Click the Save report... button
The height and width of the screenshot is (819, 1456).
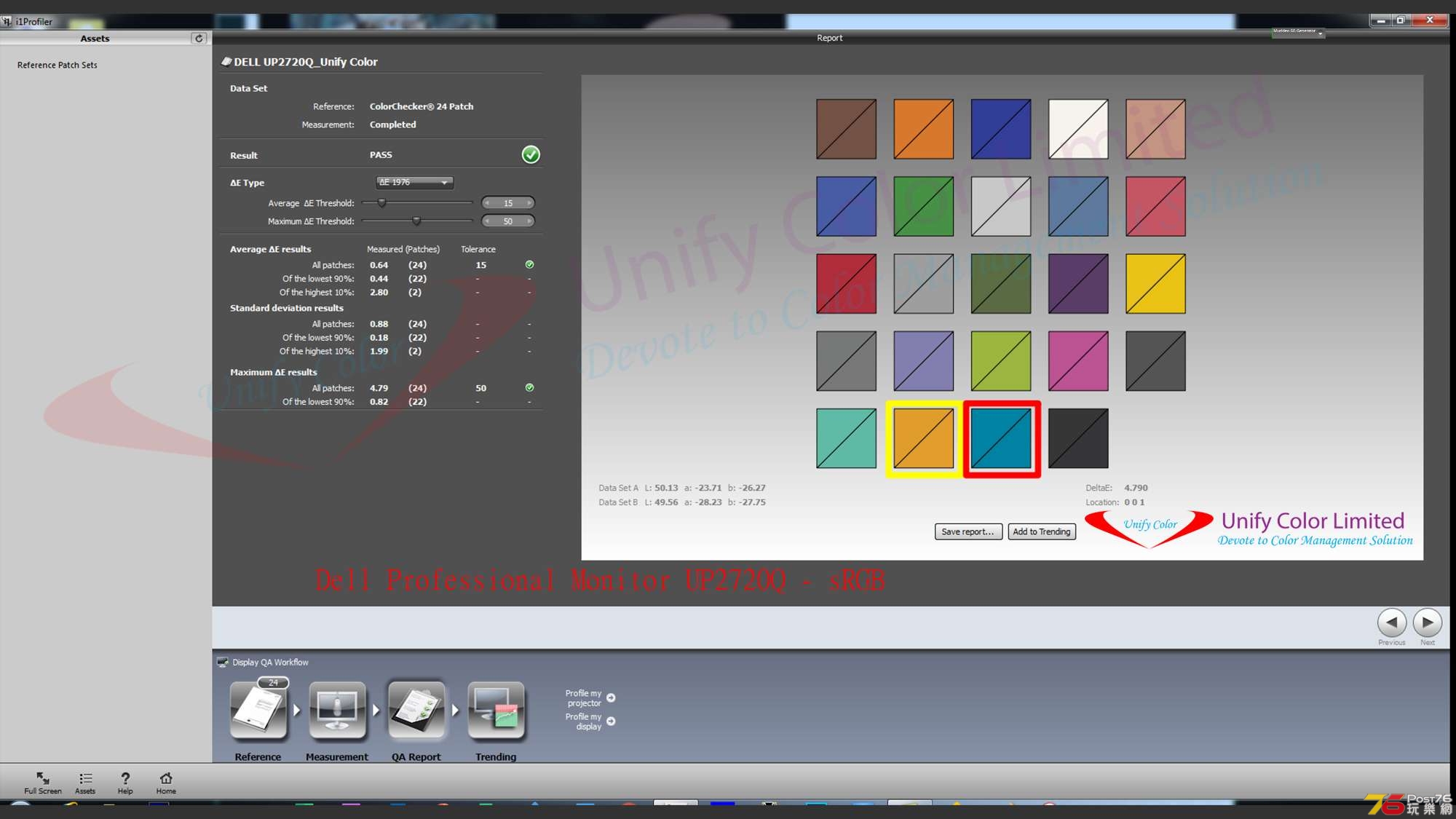click(x=968, y=531)
